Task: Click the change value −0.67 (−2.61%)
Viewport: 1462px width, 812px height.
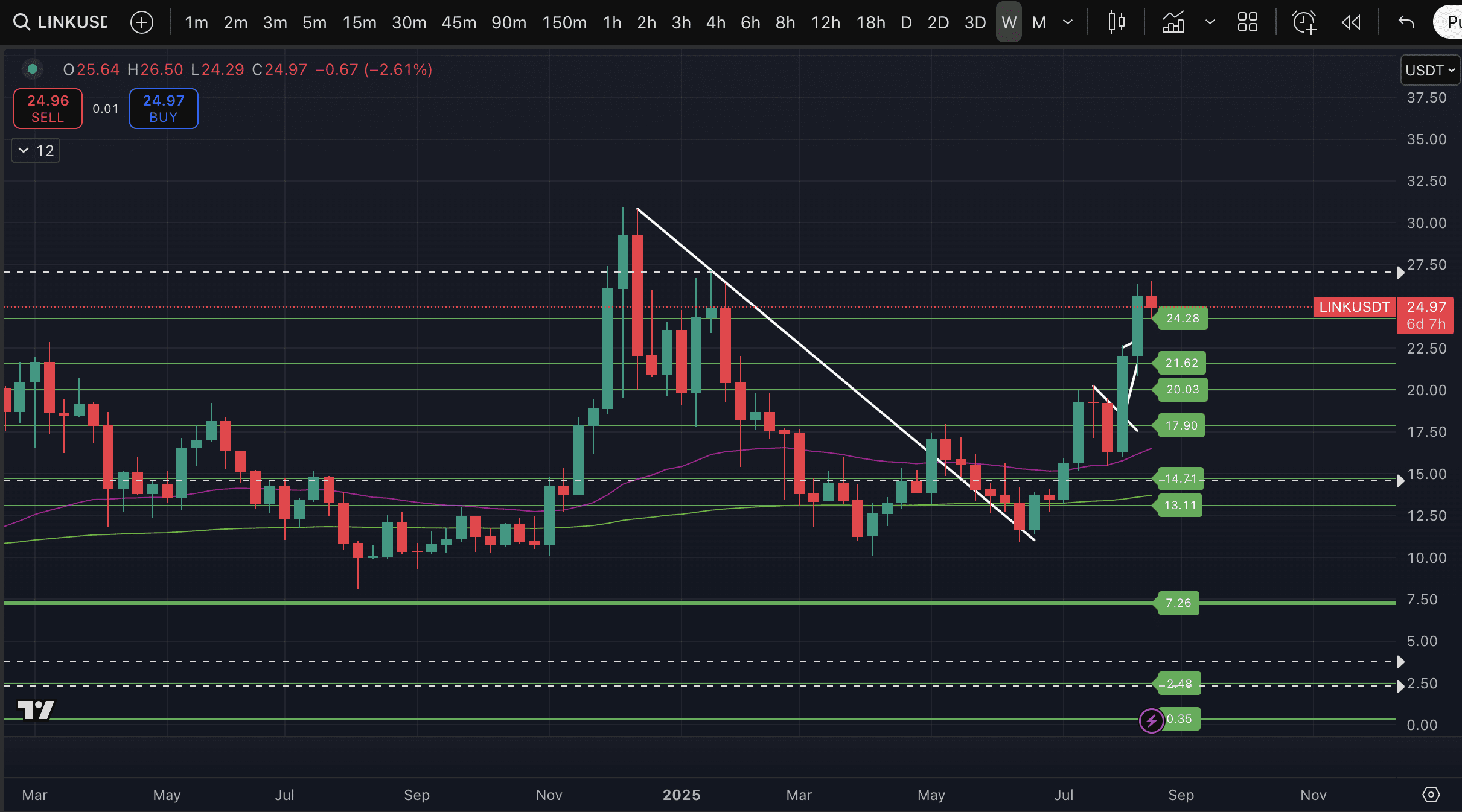Action: (x=374, y=69)
